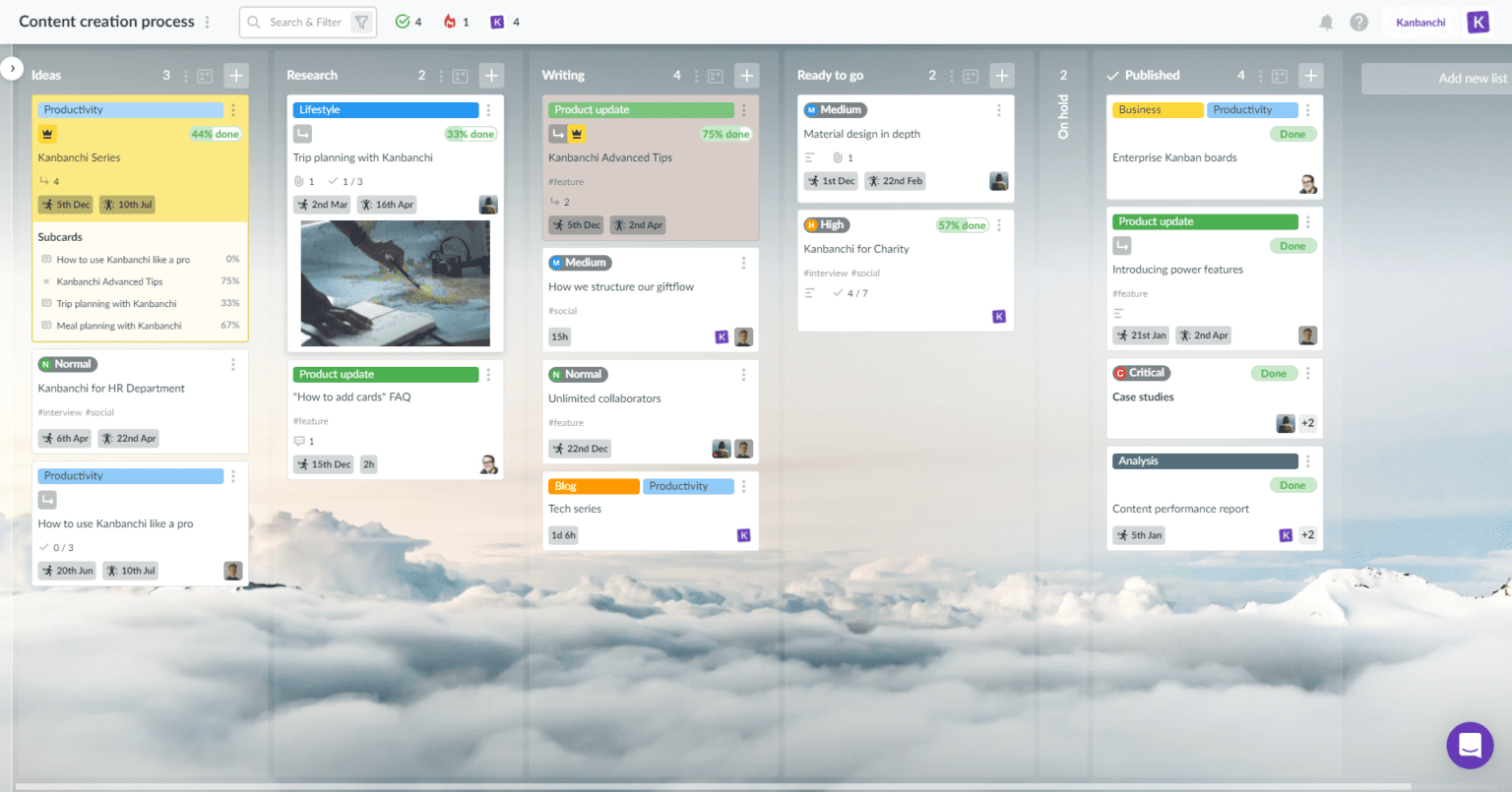Collapse the board panel with the left arrow chevron
1512x792 pixels.
pos(12,68)
